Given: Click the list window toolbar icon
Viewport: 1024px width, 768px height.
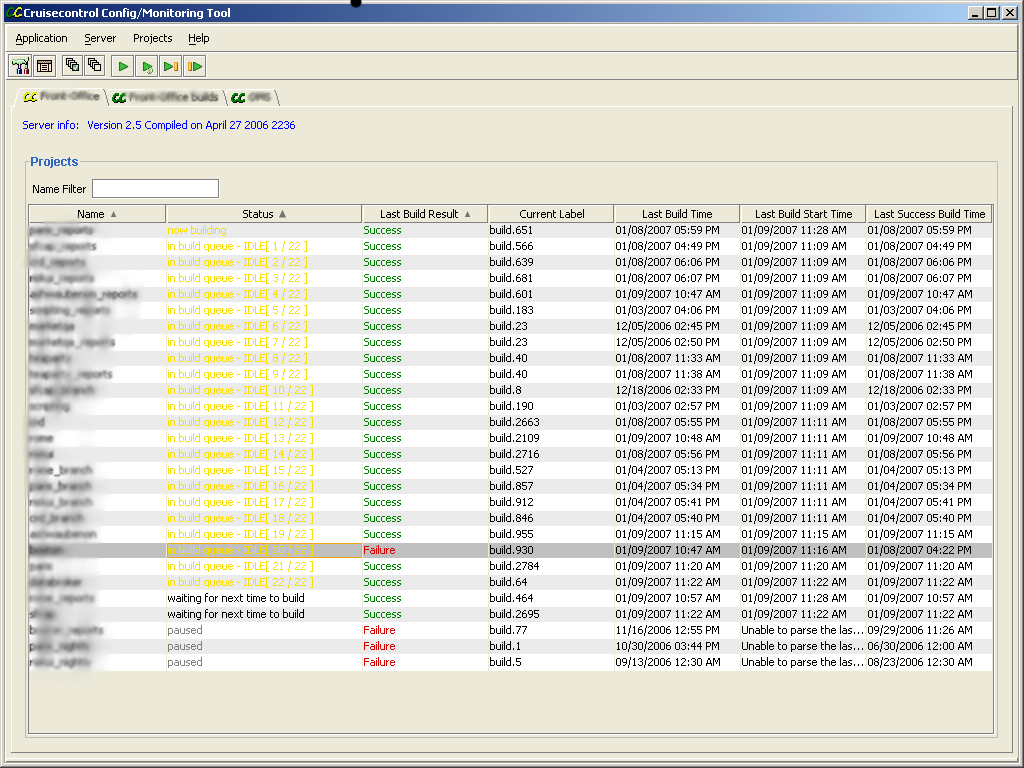Looking at the screenshot, I should [44, 66].
